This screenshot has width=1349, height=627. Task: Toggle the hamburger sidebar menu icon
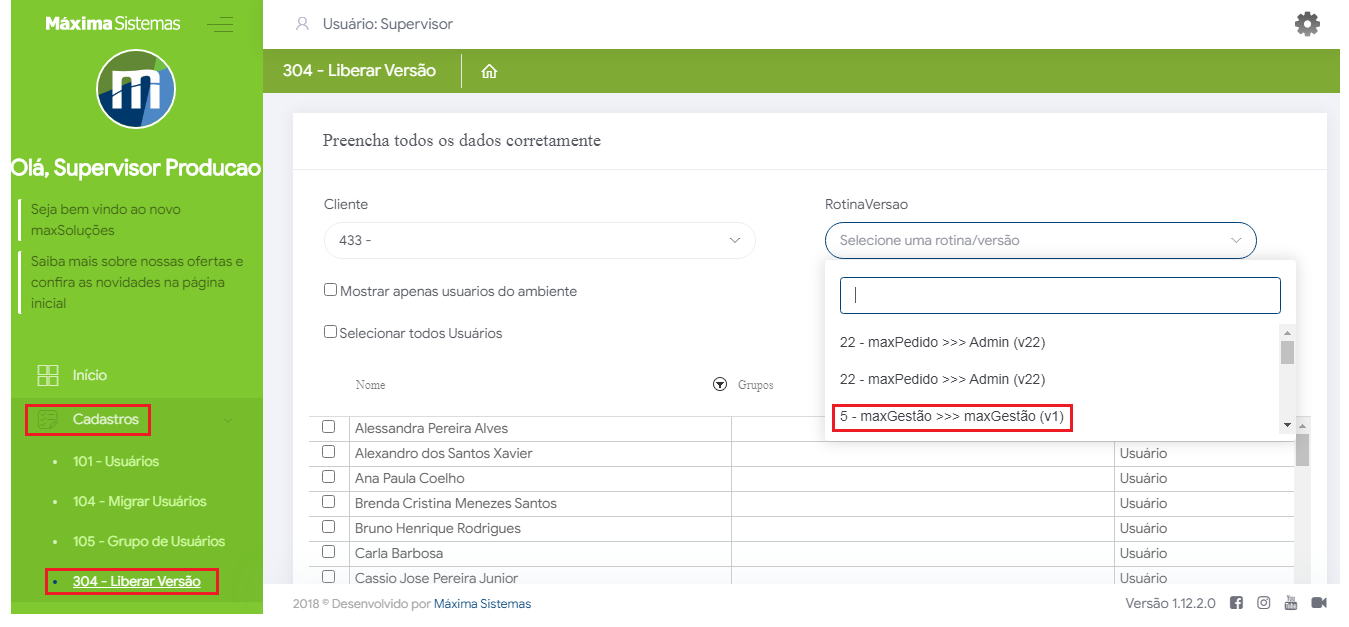tap(219, 24)
